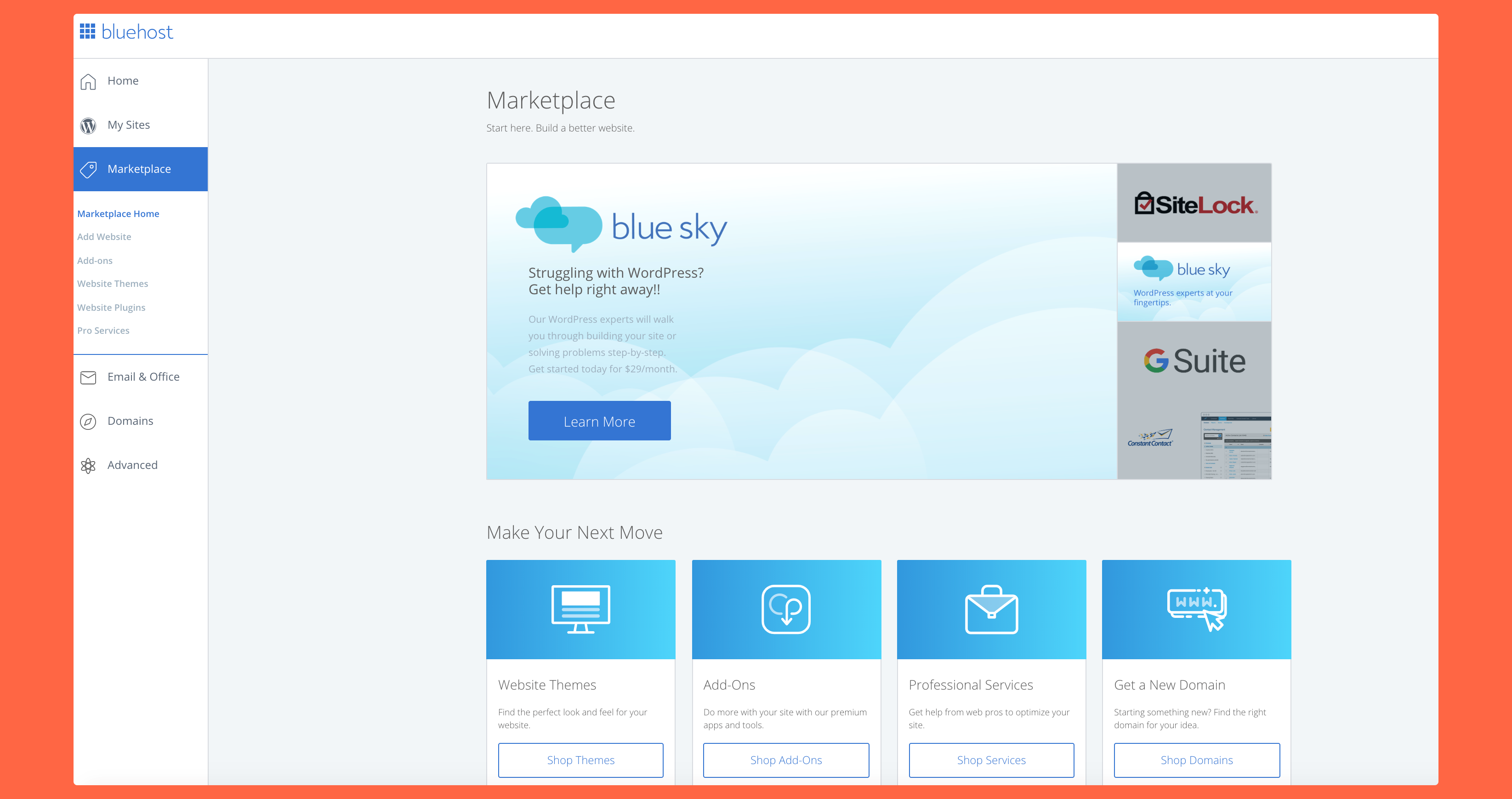Image resolution: width=1512 pixels, height=799 pixels.
Task: Click the compass icon beside Domains
Action: (88, 422)
